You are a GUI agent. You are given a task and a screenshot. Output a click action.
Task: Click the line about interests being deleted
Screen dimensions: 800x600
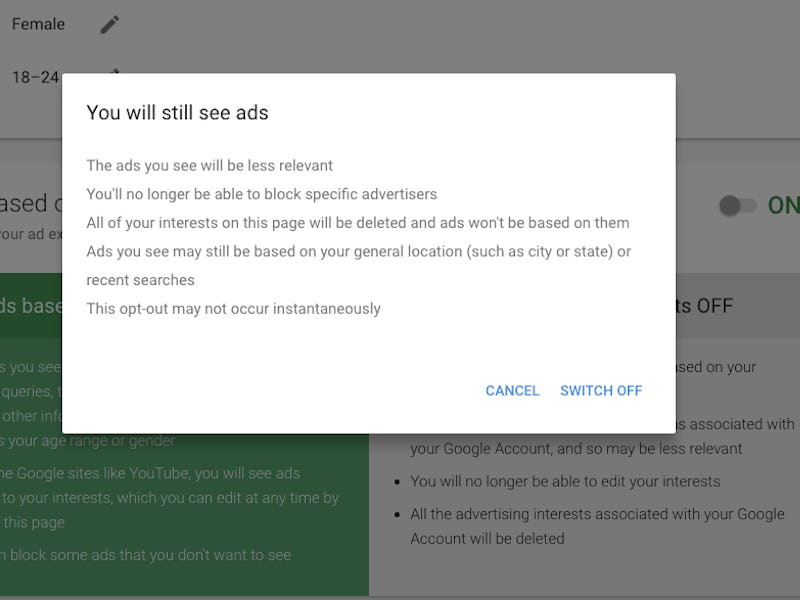click(357, 223)
